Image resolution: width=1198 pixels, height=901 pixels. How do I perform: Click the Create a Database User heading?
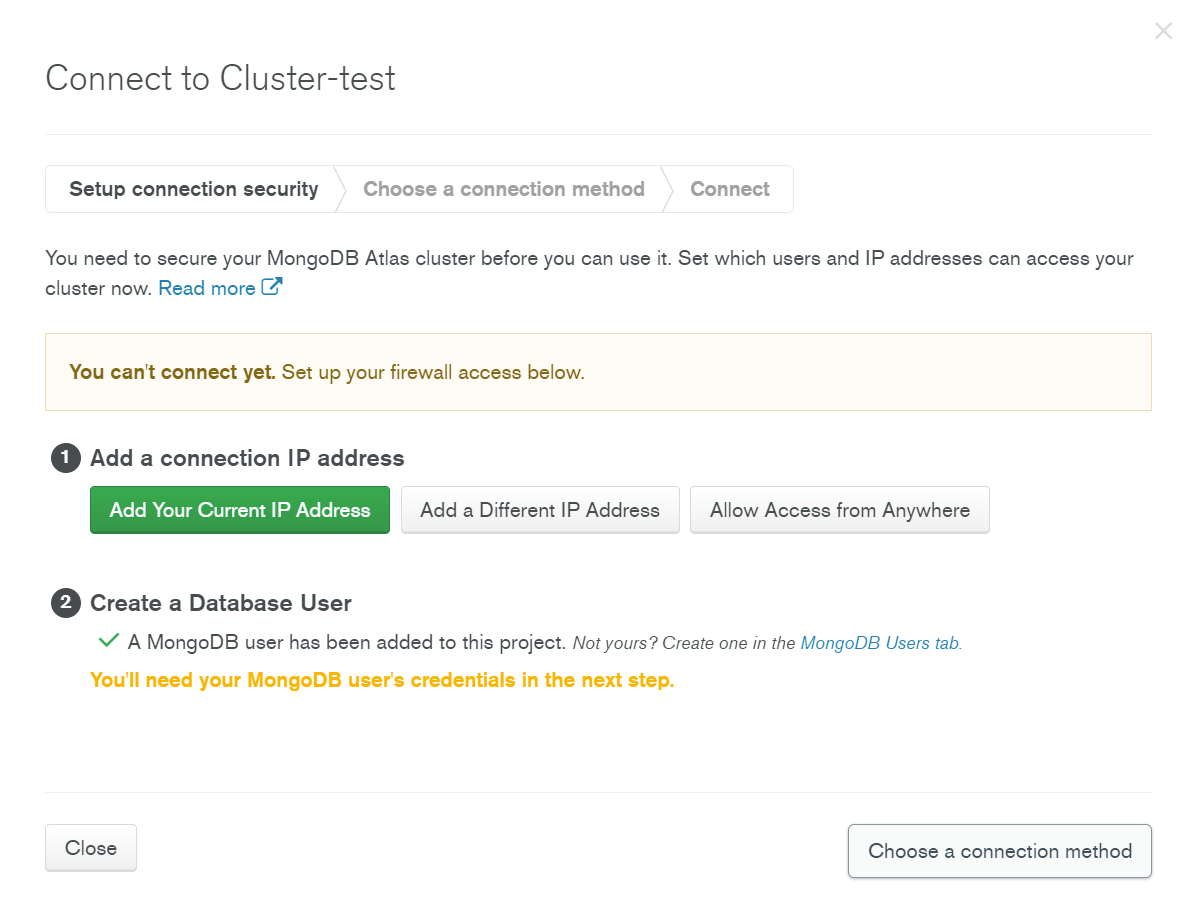pos(221,603)
